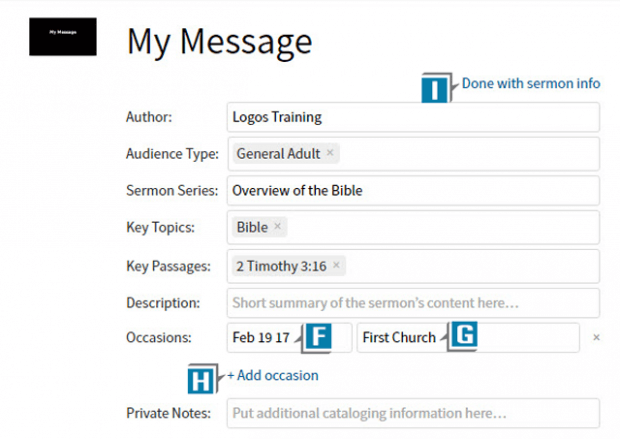Remove the 2 Timothy 3:16 passage tag
The image size is (620, 439).
tap(337, 265)
